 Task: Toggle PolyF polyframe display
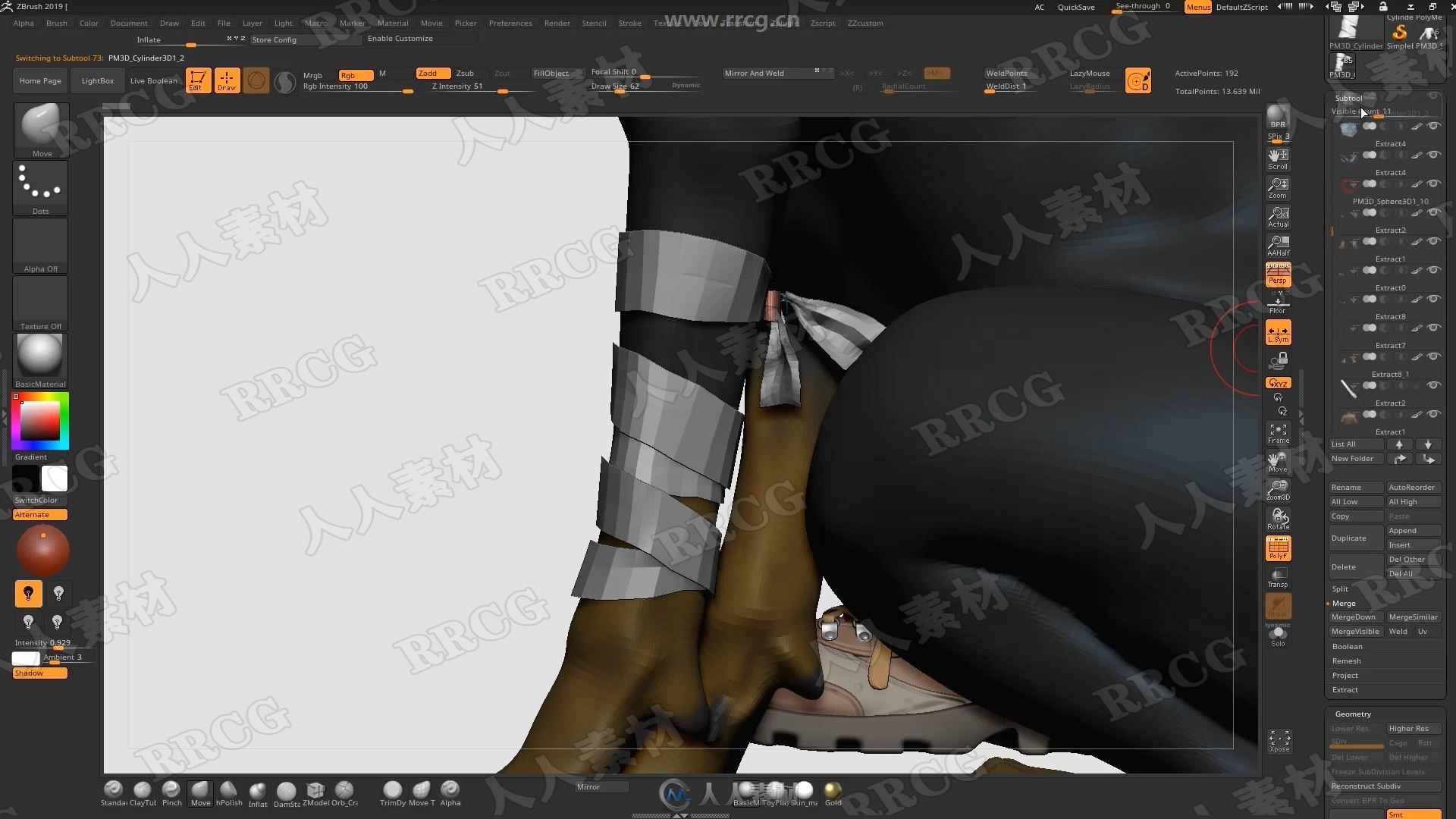click(1278, 548)
